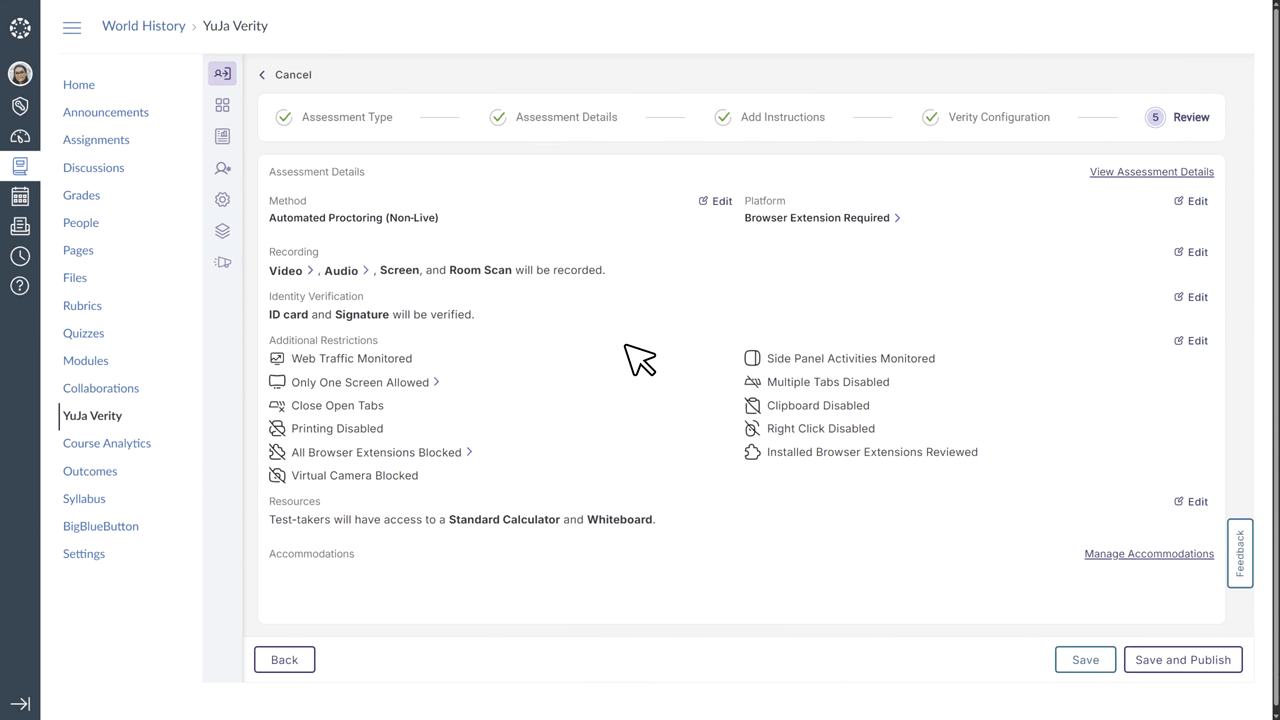Open the Verity layers stack icon

coord(222,231)
